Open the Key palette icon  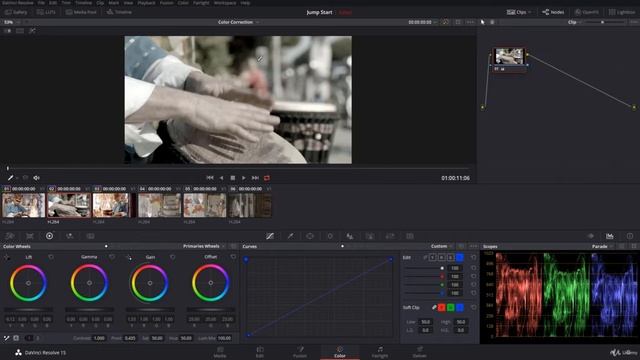coord(370,236)
